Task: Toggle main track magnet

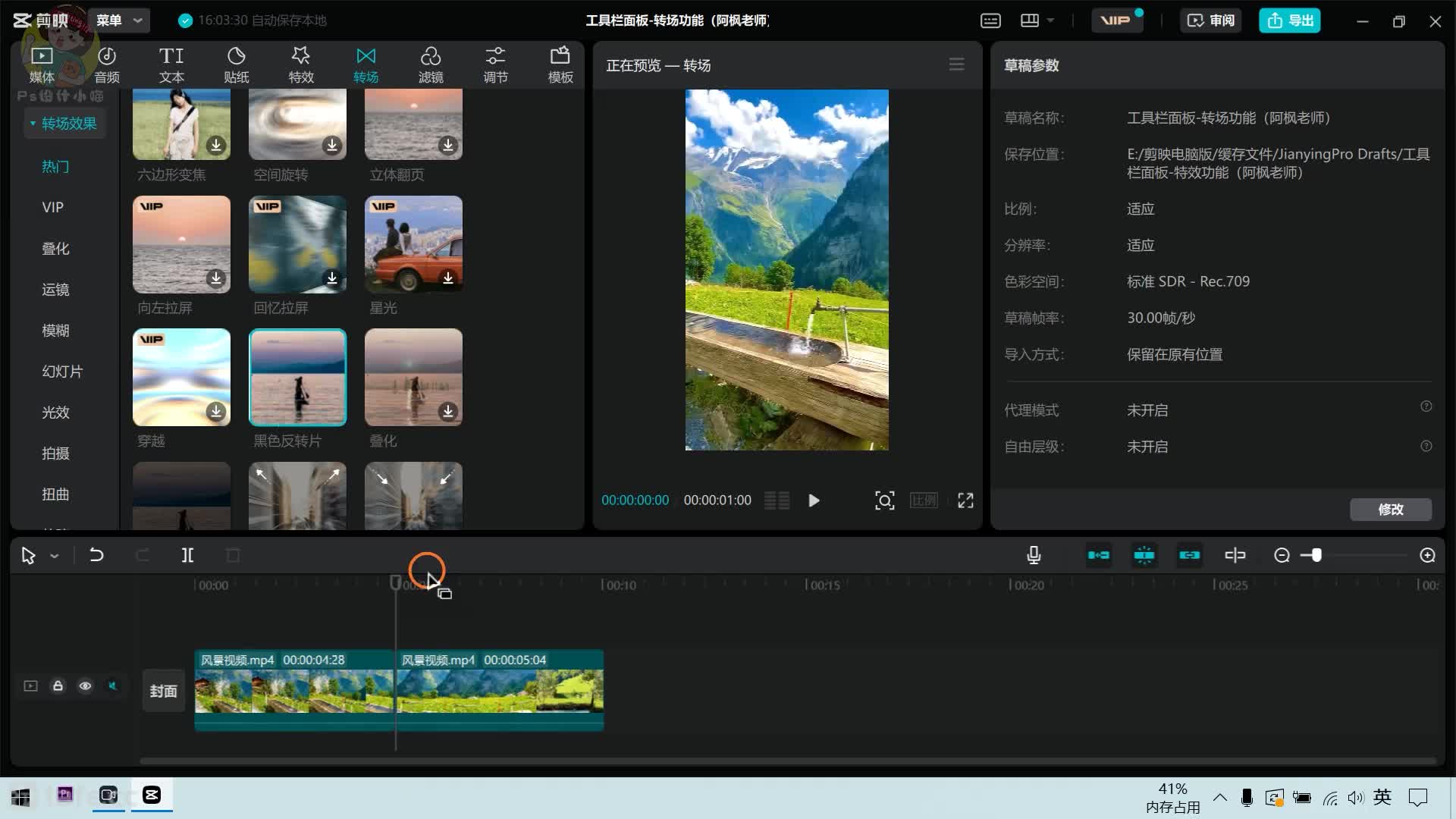Action: [x=1099, y=555]
